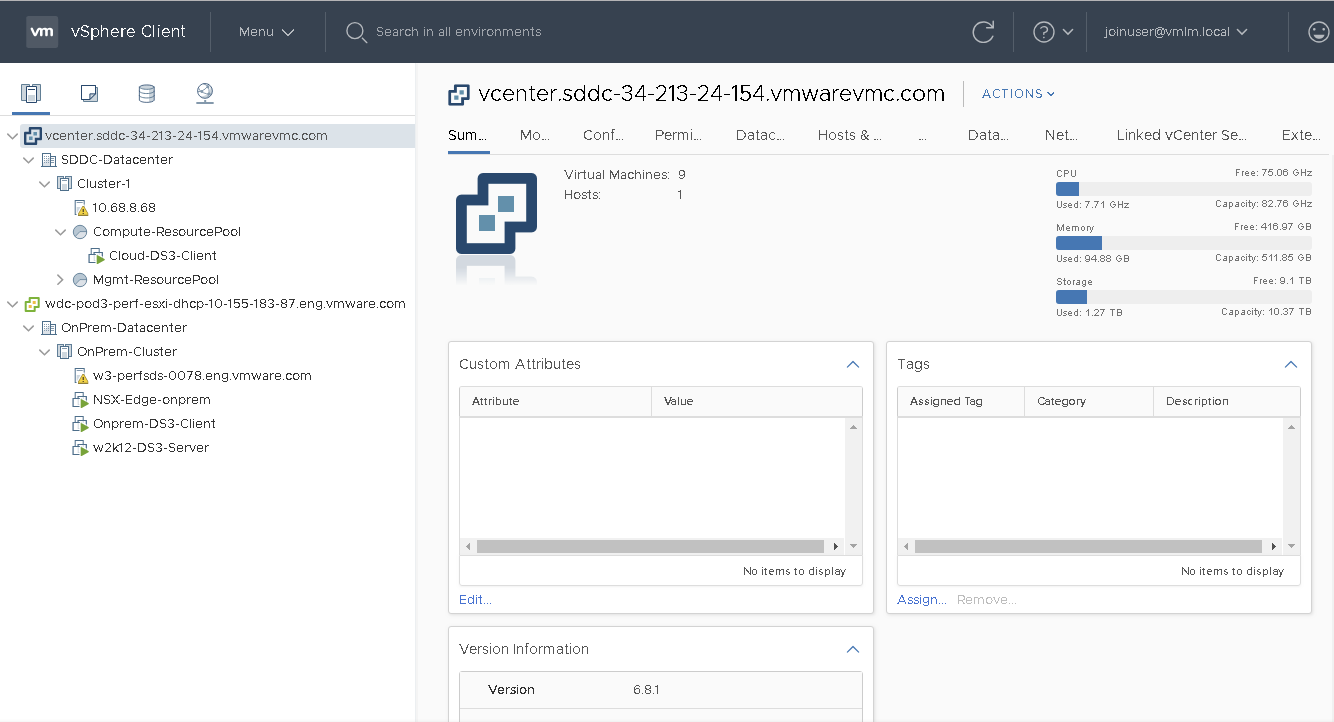The height and width of the screenshot is (722, 1334).
Task: Click w2k12-DS3-Server VM icon
Action: (81, 448)
